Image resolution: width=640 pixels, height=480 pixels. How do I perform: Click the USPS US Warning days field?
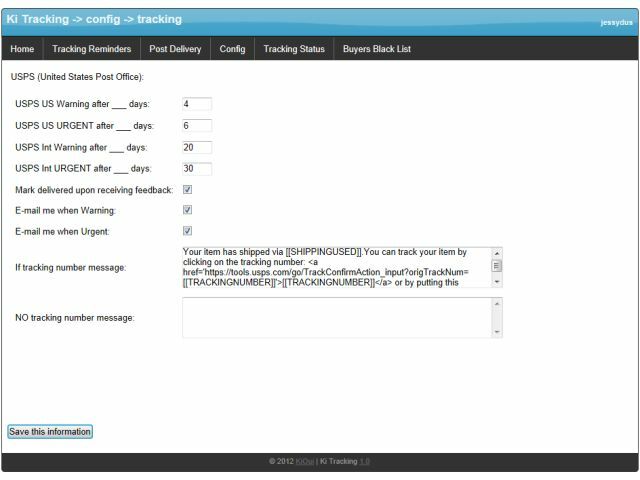point(196,104)
